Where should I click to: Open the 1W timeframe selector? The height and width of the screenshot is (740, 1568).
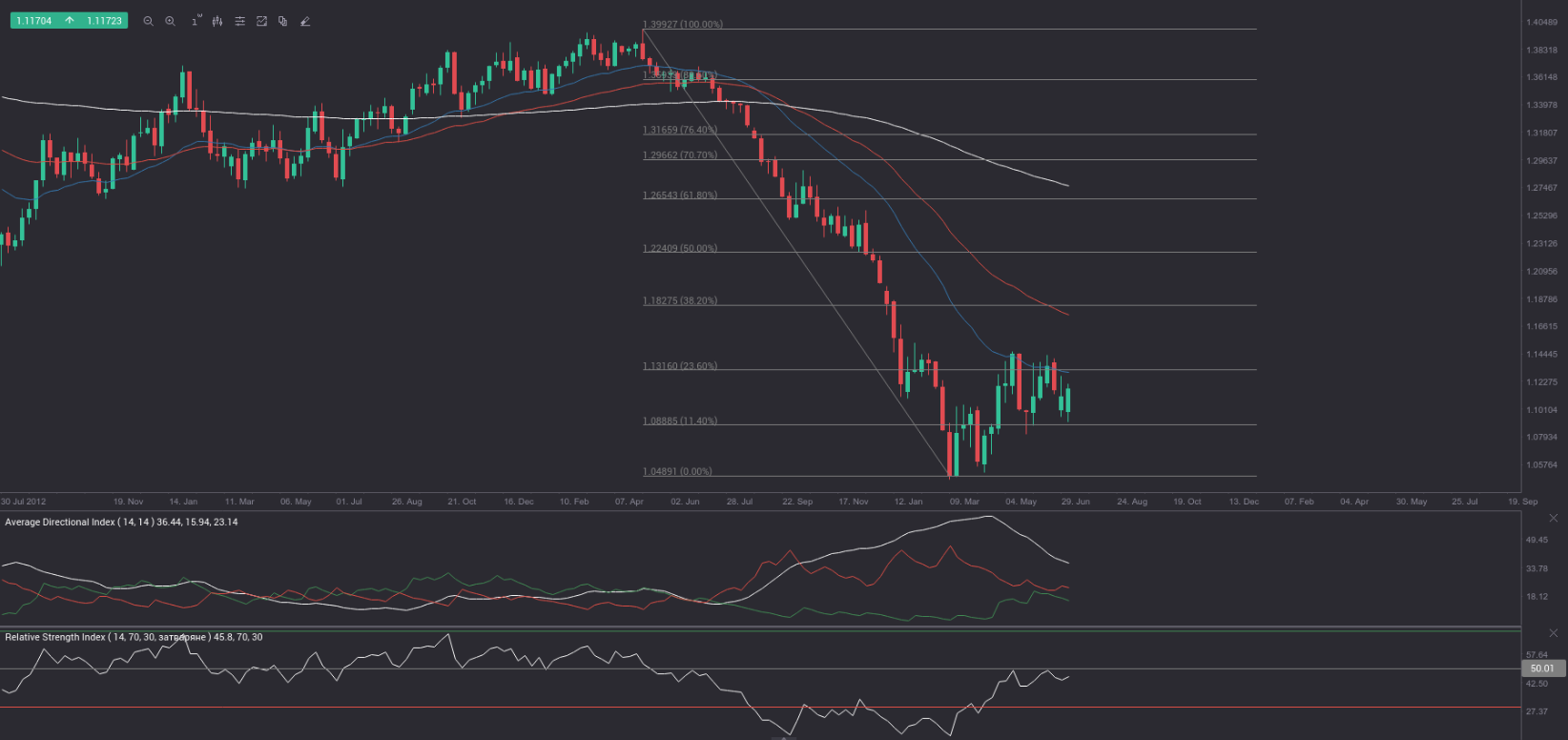pos(196,21)
